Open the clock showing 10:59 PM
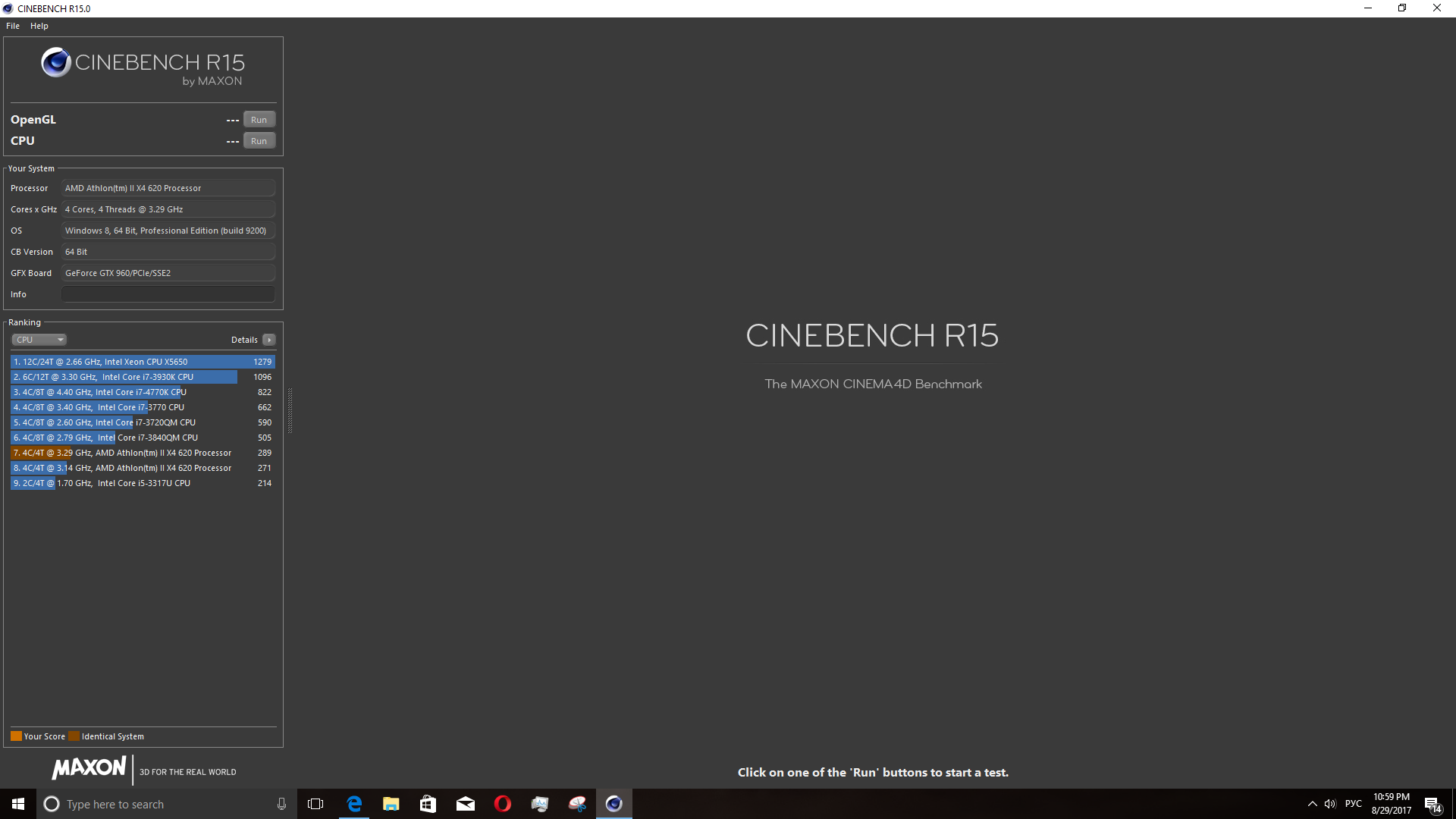1456x819 pixels. (x=1392, y=804)
